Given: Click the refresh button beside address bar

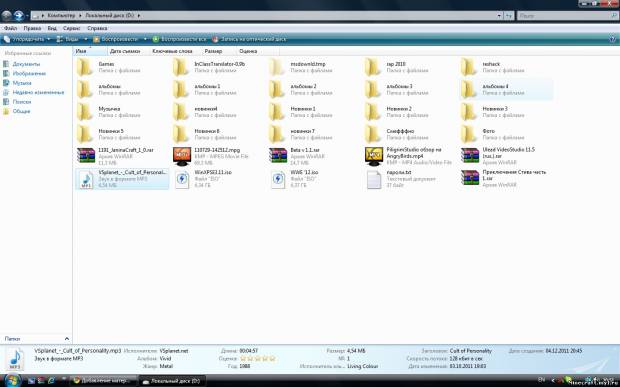Looking at the screenshot, I should (509, 16).
